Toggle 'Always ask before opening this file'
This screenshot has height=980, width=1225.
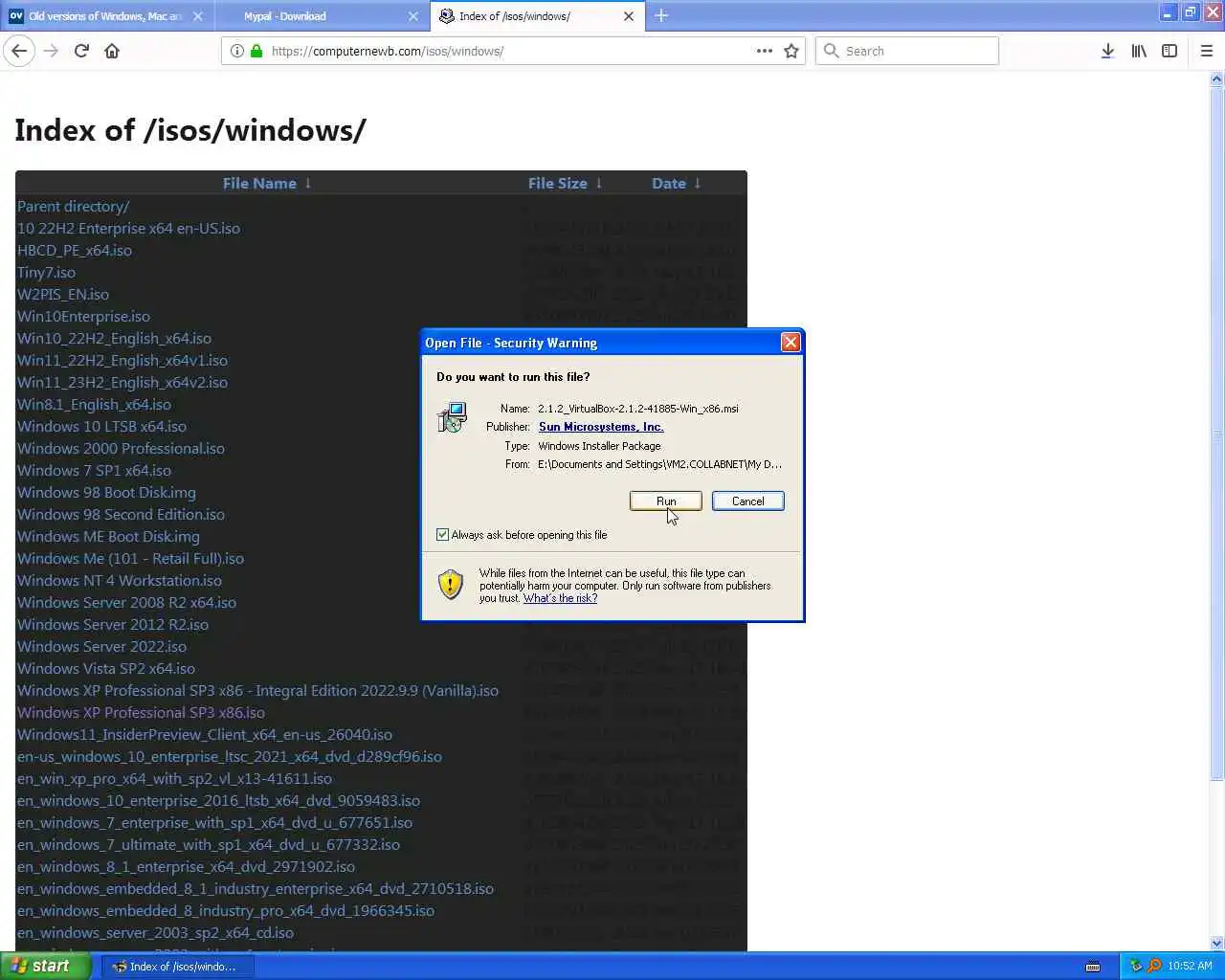[442, 535]
